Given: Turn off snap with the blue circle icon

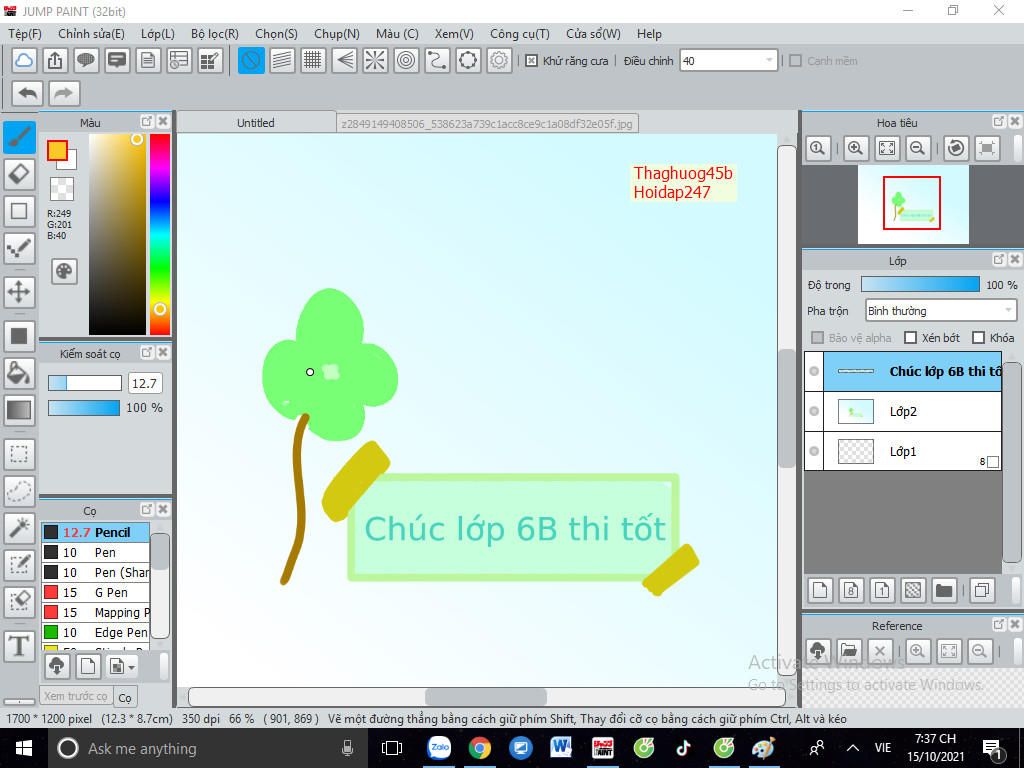Looking at the screenshot, I should (x=251, y=61).
